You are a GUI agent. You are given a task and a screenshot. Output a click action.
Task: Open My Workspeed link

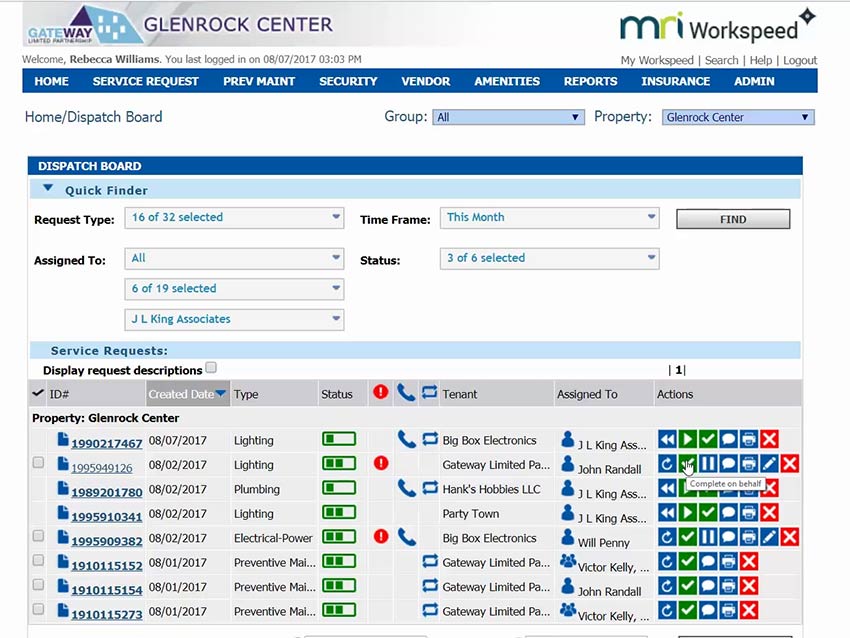tap(657, 60)
